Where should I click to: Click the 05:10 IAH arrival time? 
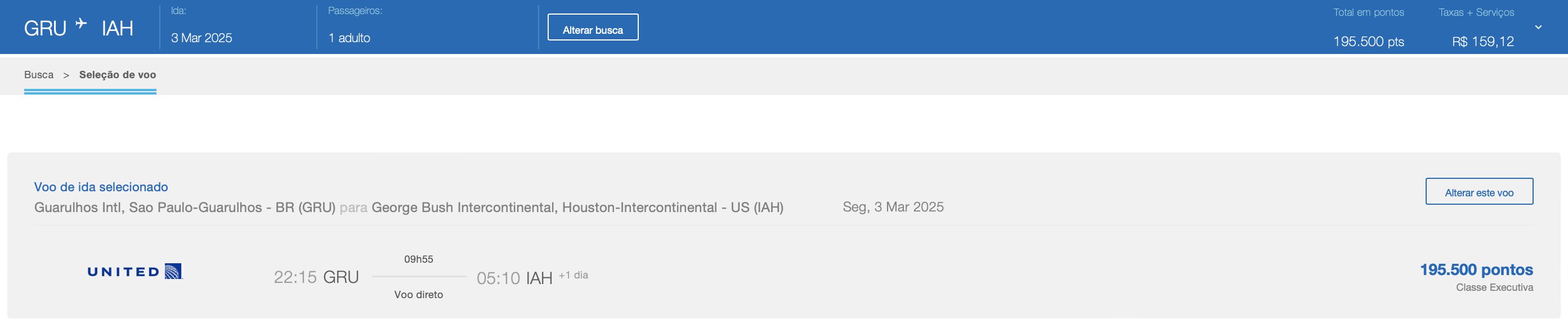pyautogui.click(x=514, y=278)
